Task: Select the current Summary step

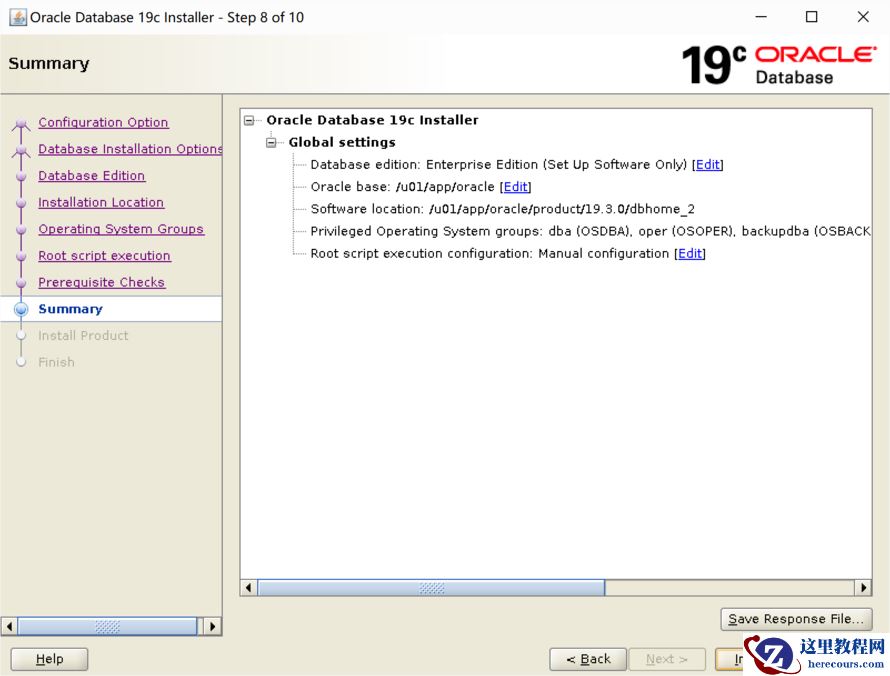Action: click(x=70, y=309)
